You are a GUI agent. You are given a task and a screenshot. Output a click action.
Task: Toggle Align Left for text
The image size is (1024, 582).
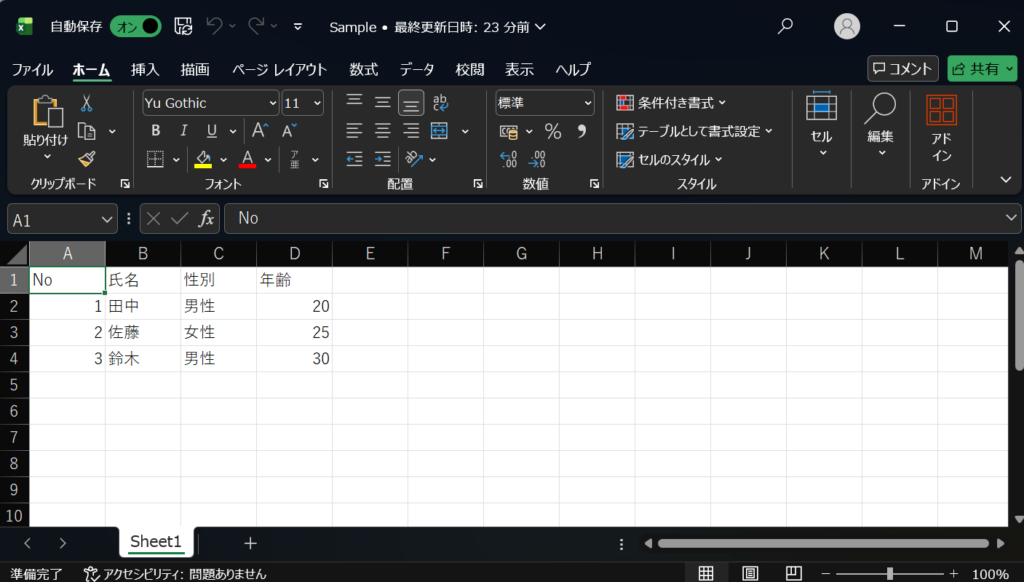354,131
